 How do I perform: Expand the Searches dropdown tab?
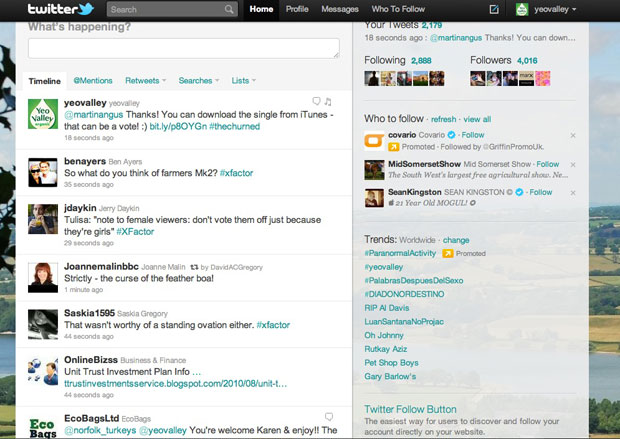tap(198, 81)
